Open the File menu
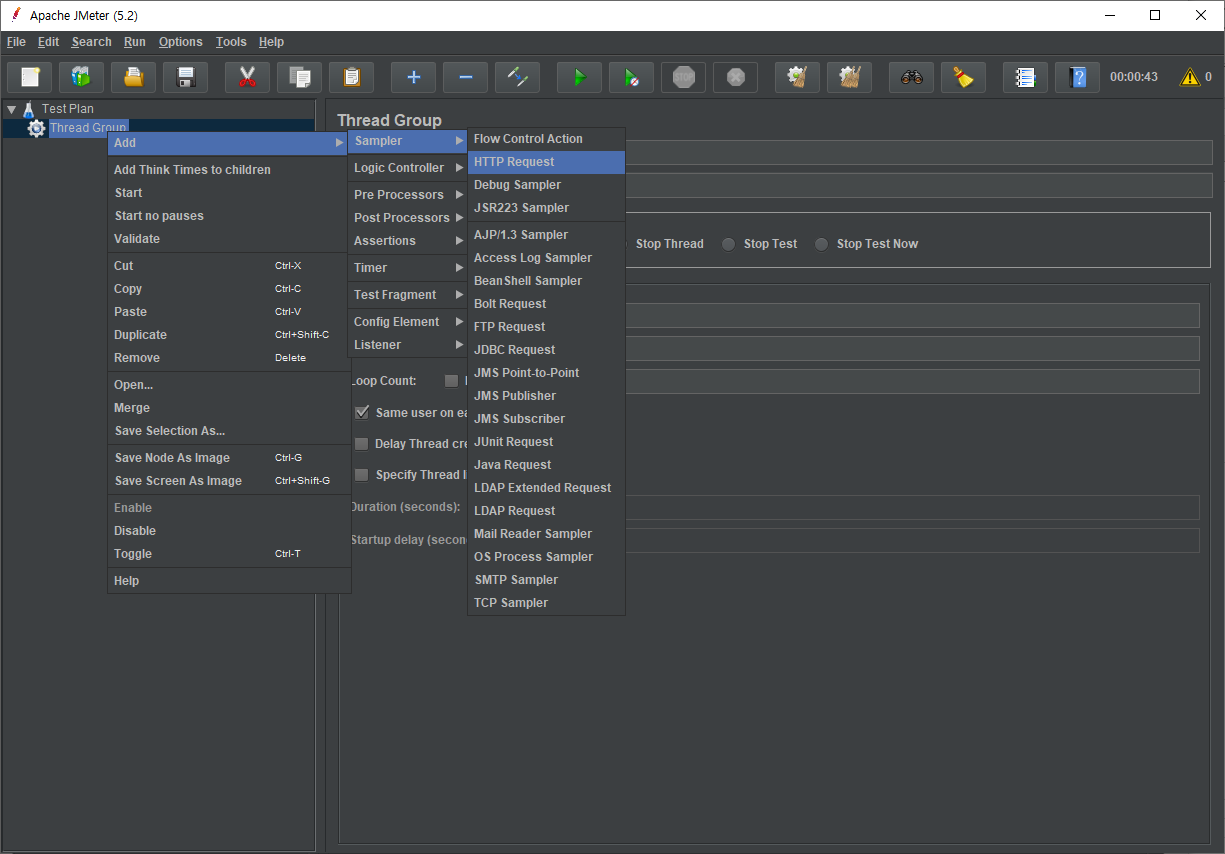The image size is (1225, 854). point(16,42)
